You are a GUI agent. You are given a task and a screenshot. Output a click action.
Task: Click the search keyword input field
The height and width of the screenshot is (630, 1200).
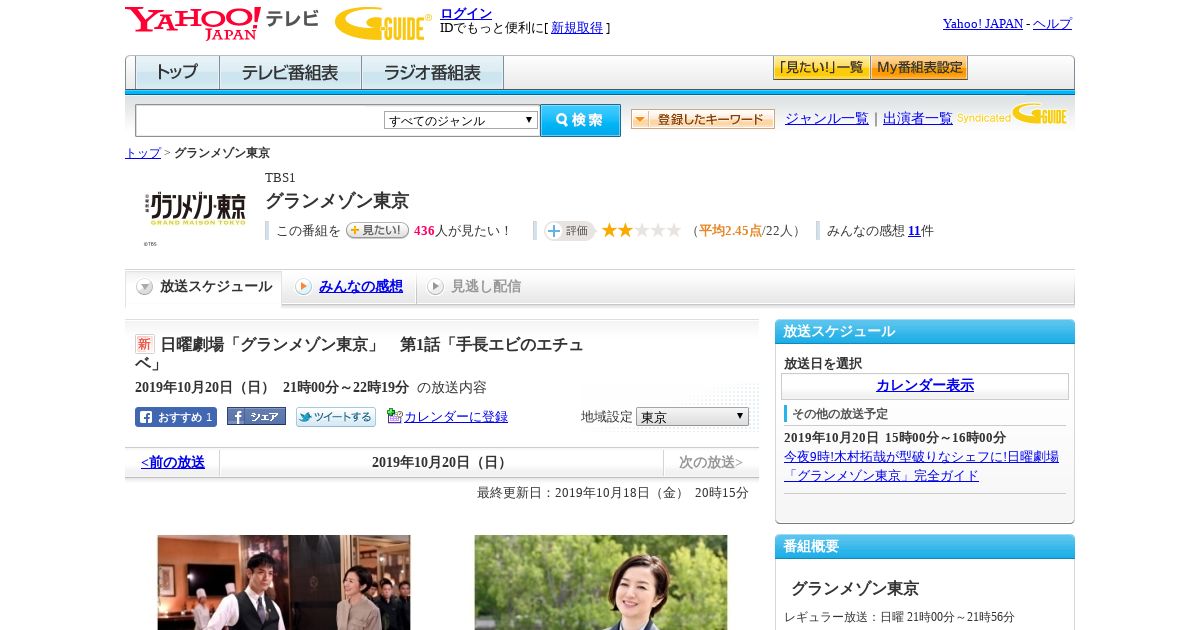(x=260, y=120)
